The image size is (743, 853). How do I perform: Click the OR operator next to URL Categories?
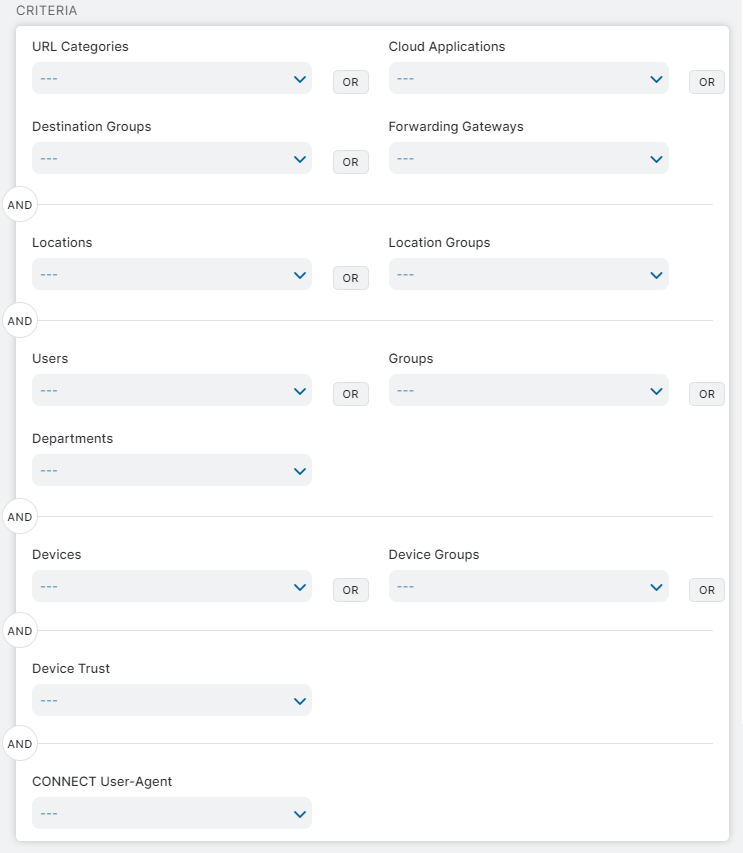(x=350, y=82)
